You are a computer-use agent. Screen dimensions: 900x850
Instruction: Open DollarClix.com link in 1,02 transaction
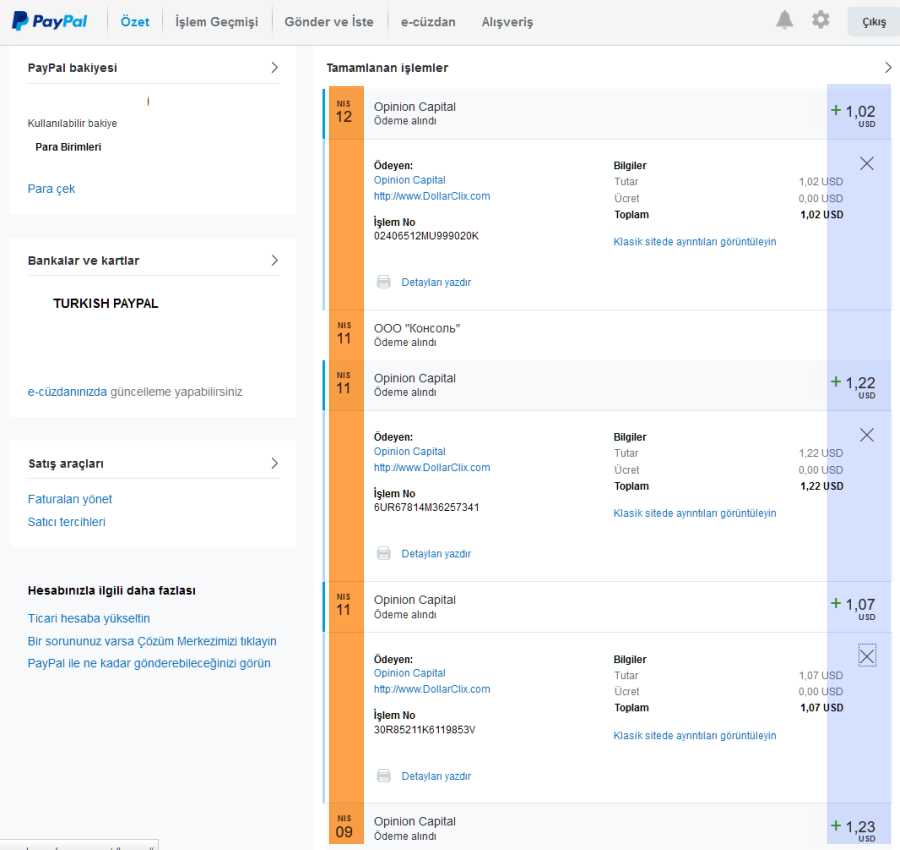[432, 196]
